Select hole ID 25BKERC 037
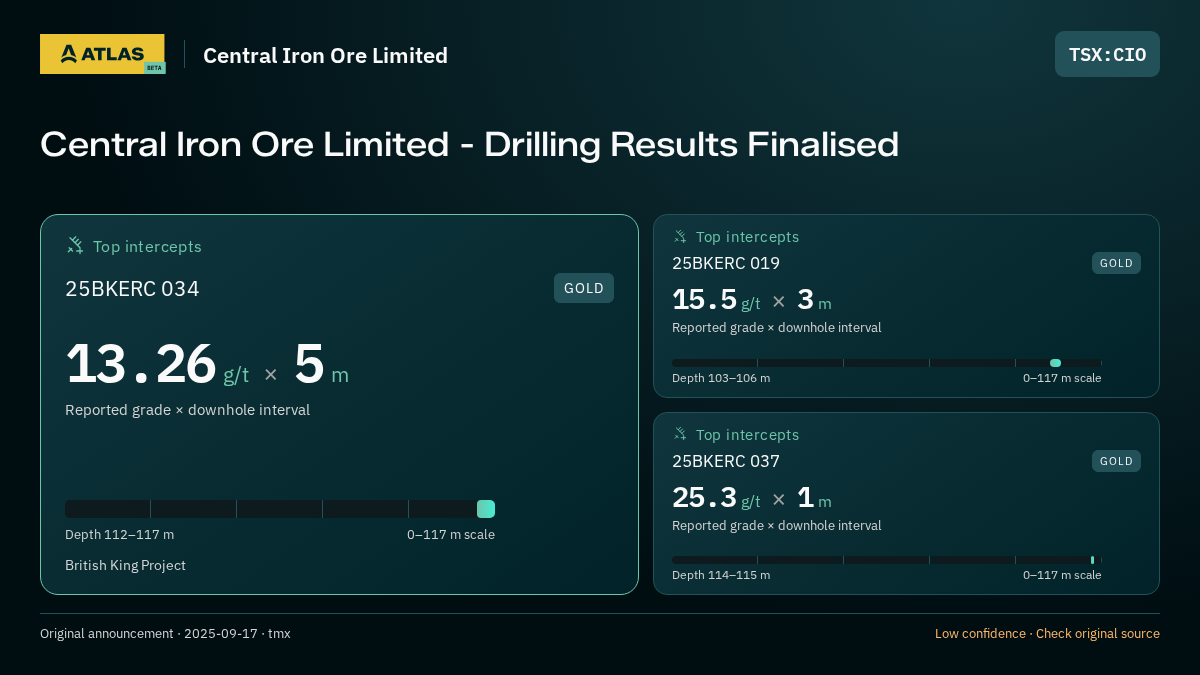 (726, 461)
